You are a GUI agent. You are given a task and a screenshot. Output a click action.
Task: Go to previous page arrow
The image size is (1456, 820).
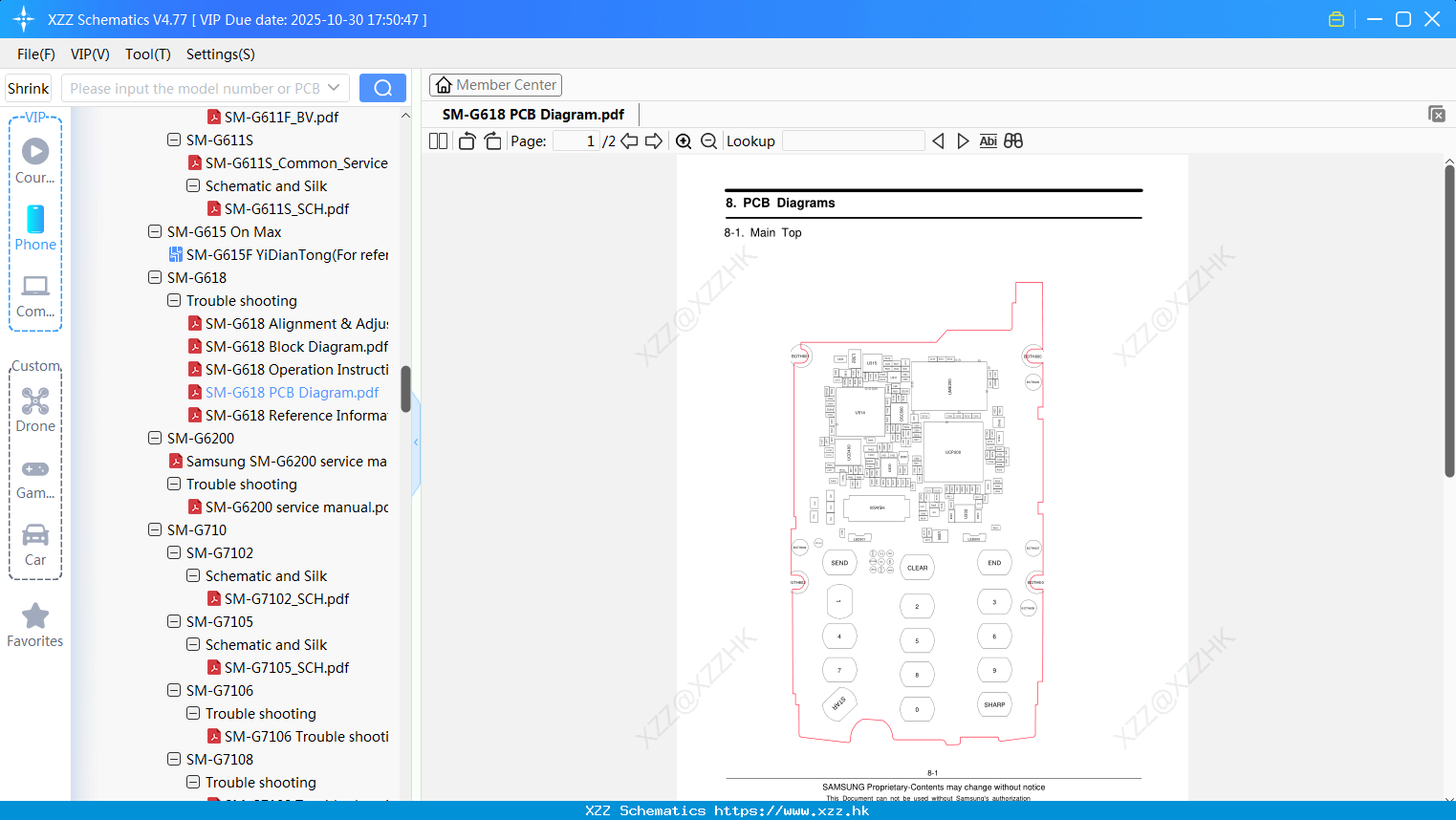coord(629,140)
